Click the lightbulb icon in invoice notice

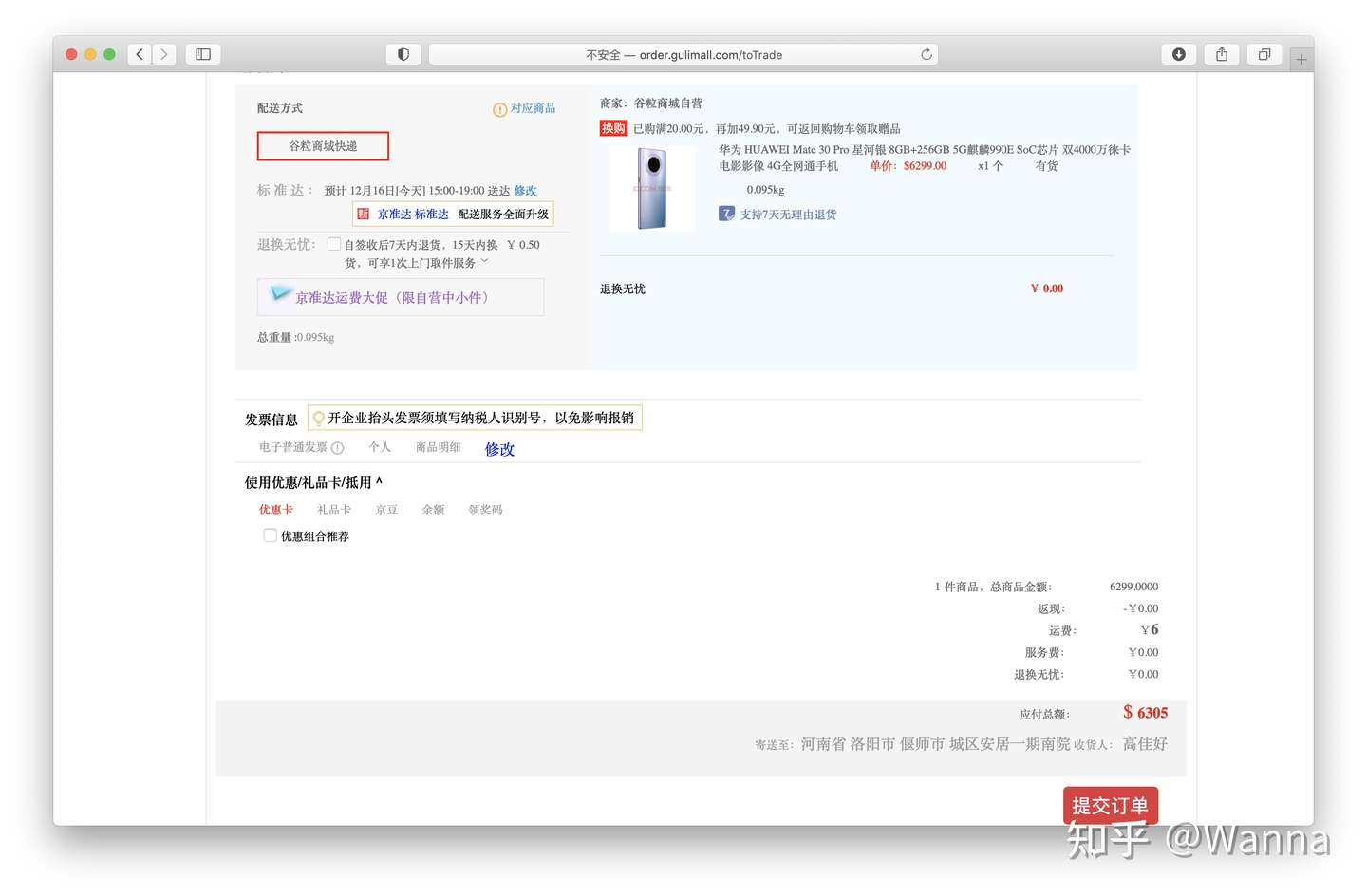coord(319,418)
